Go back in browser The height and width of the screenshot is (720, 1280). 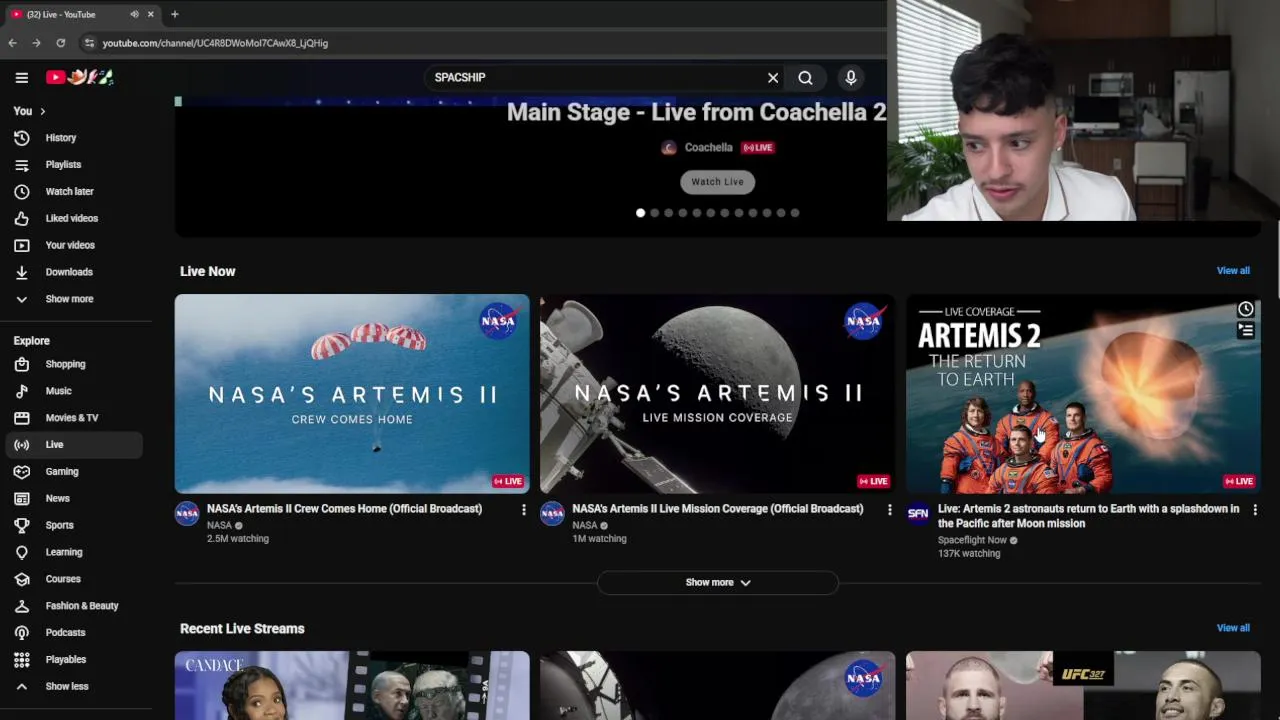coord(12,43)
